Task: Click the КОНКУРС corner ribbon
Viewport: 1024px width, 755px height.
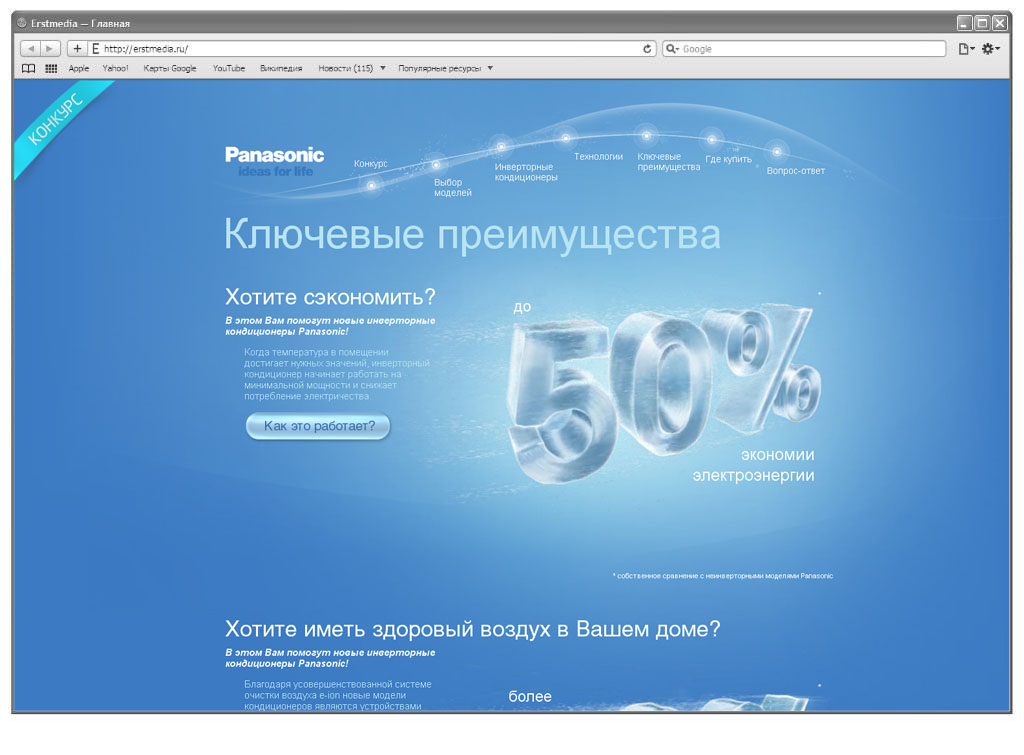Action: [x=56, y=122]
